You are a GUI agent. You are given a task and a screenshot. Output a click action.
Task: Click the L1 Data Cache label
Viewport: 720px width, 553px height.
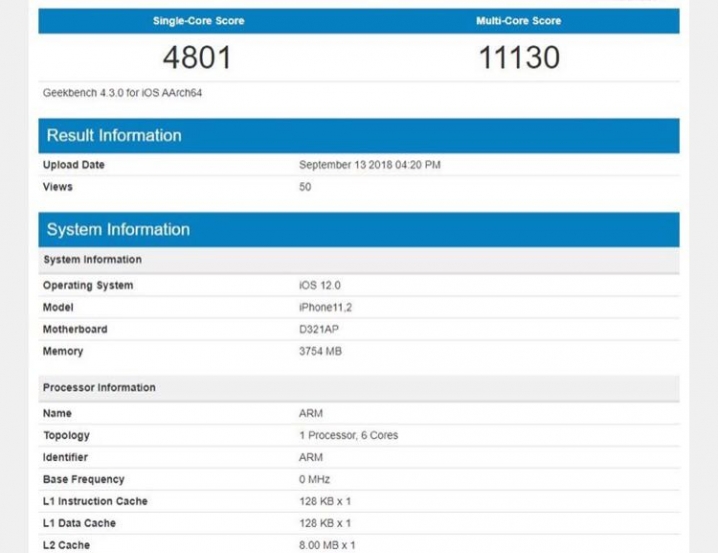pyautogui.click(x=79, y=523)
